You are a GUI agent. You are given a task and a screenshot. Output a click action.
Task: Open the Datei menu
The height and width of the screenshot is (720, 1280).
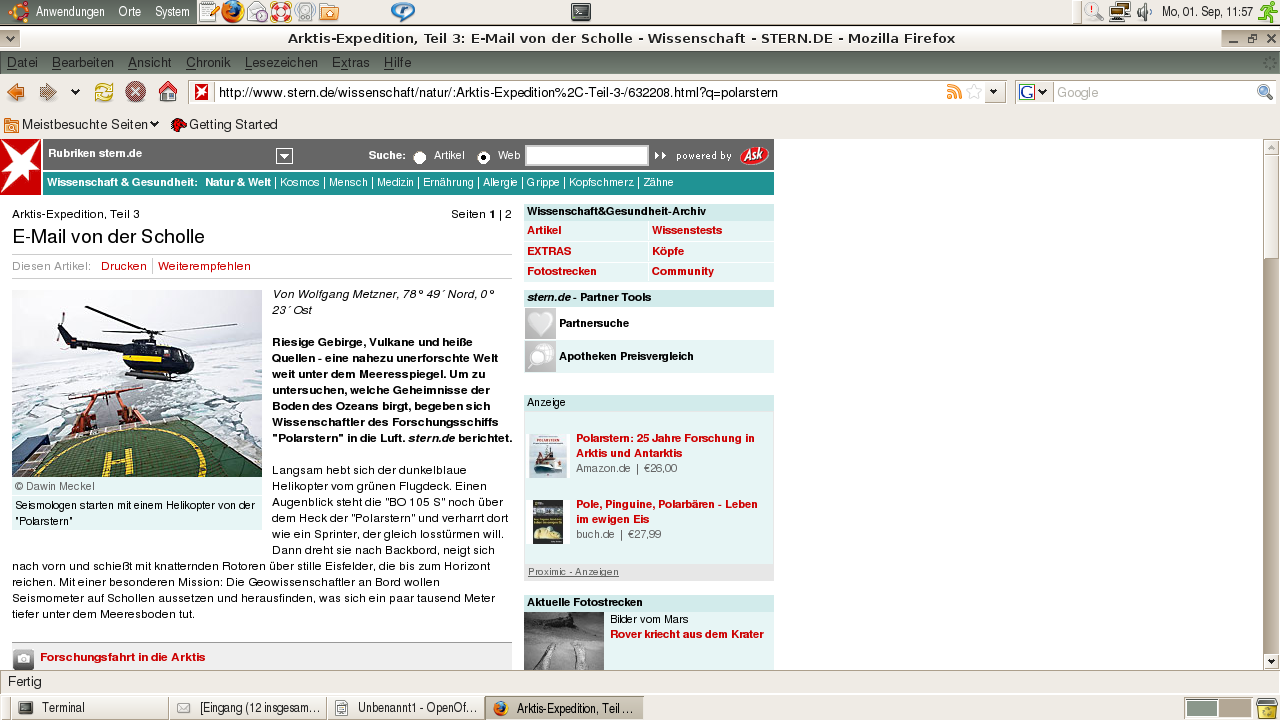(x=22, y=63)
